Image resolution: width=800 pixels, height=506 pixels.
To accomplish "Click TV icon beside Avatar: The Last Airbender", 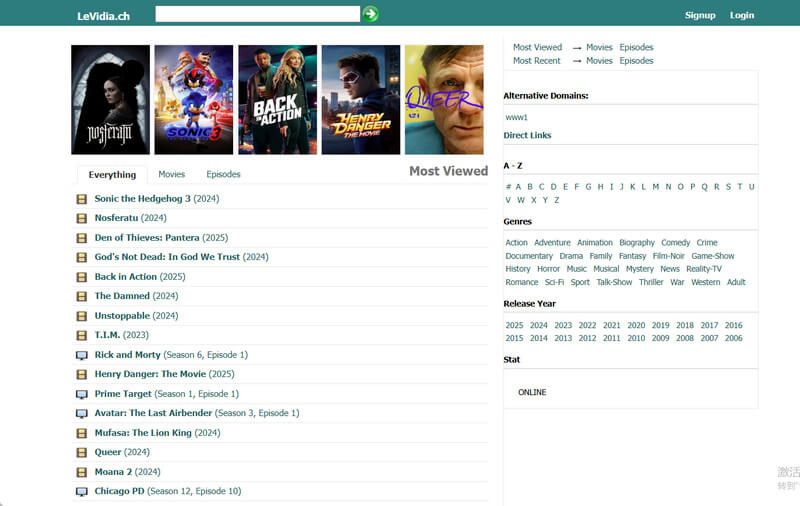I will (x=82, y=414).
